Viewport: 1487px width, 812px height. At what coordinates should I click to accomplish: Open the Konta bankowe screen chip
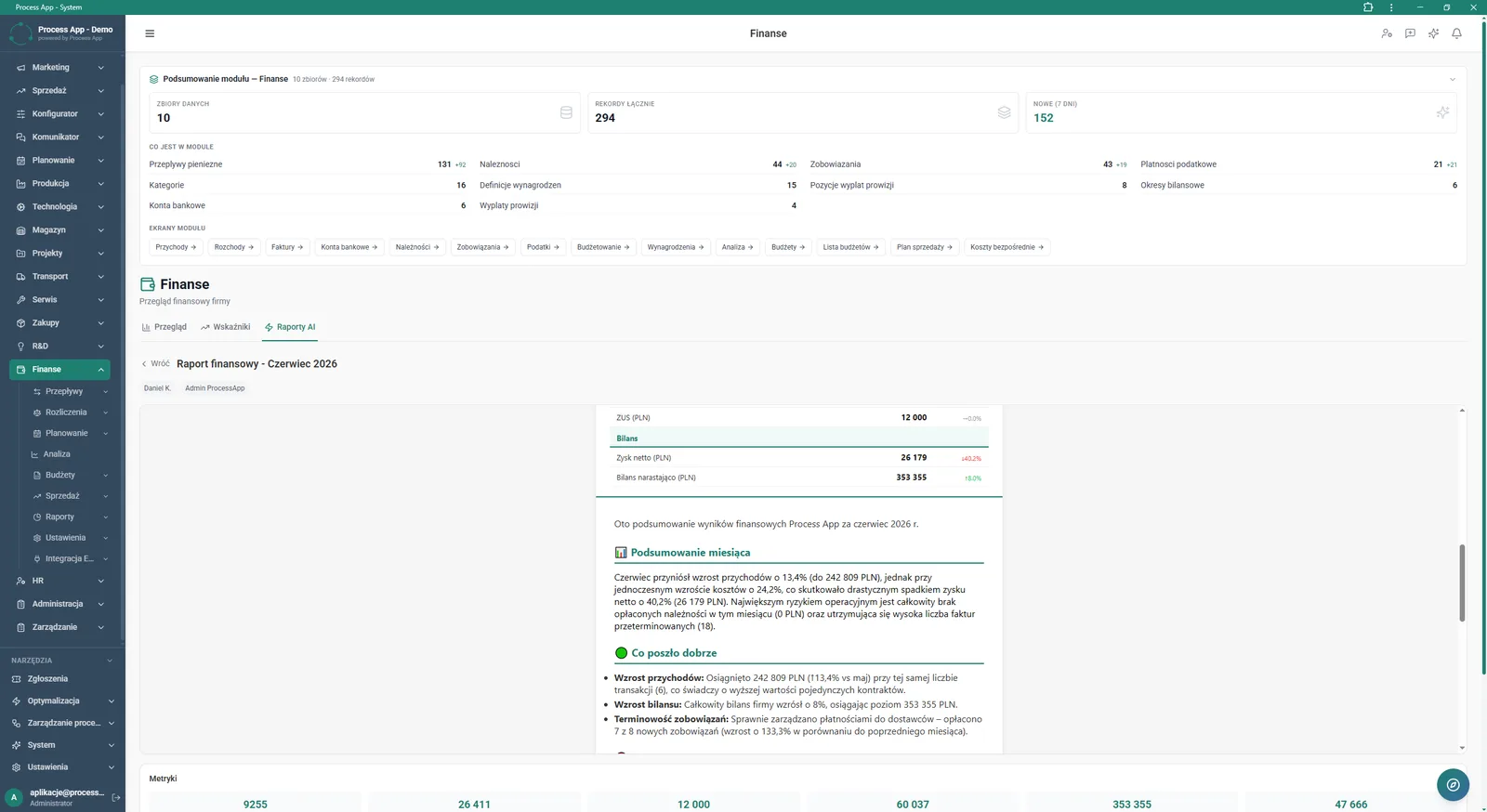[349, 247]
